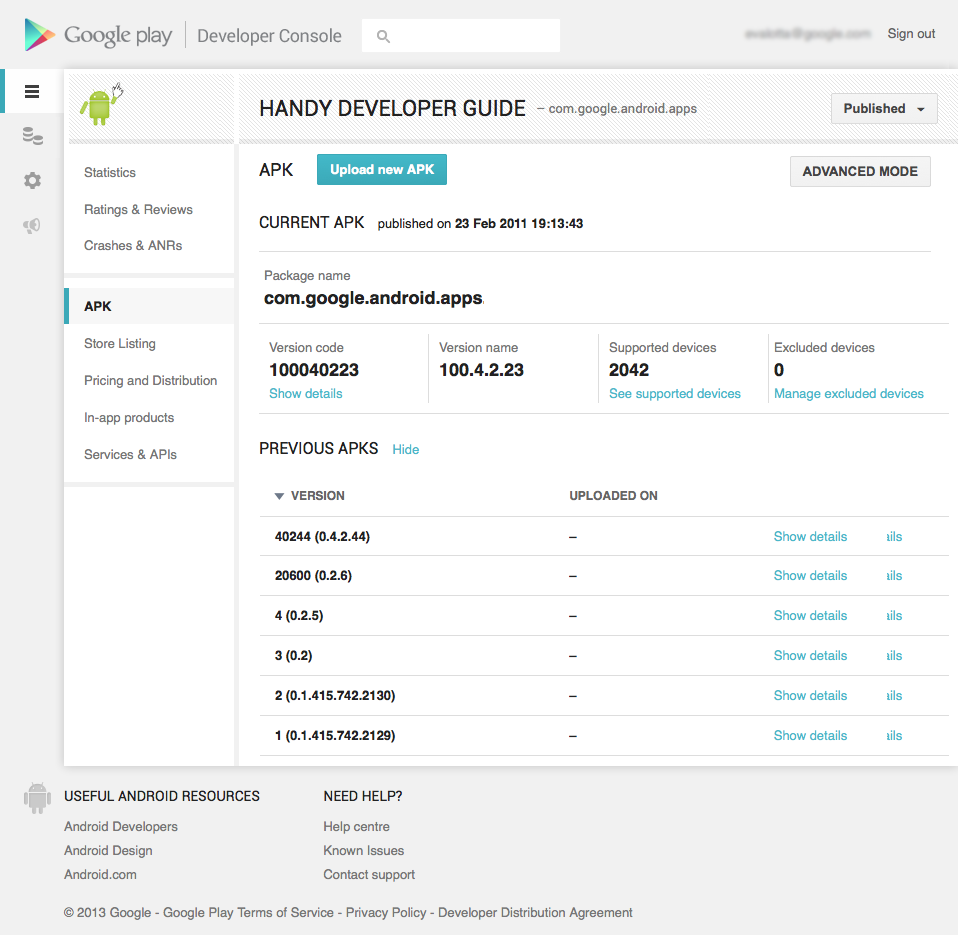
Task: Click the grey Android footer icon
Action: (37, 798)
